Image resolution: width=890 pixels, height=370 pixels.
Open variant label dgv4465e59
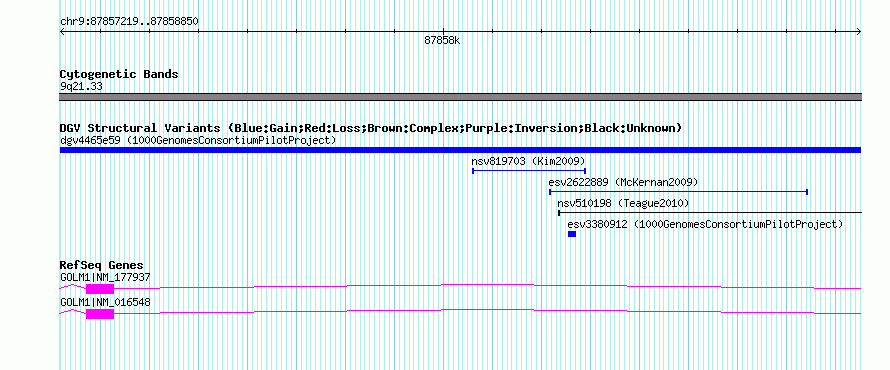coord(198,140)
